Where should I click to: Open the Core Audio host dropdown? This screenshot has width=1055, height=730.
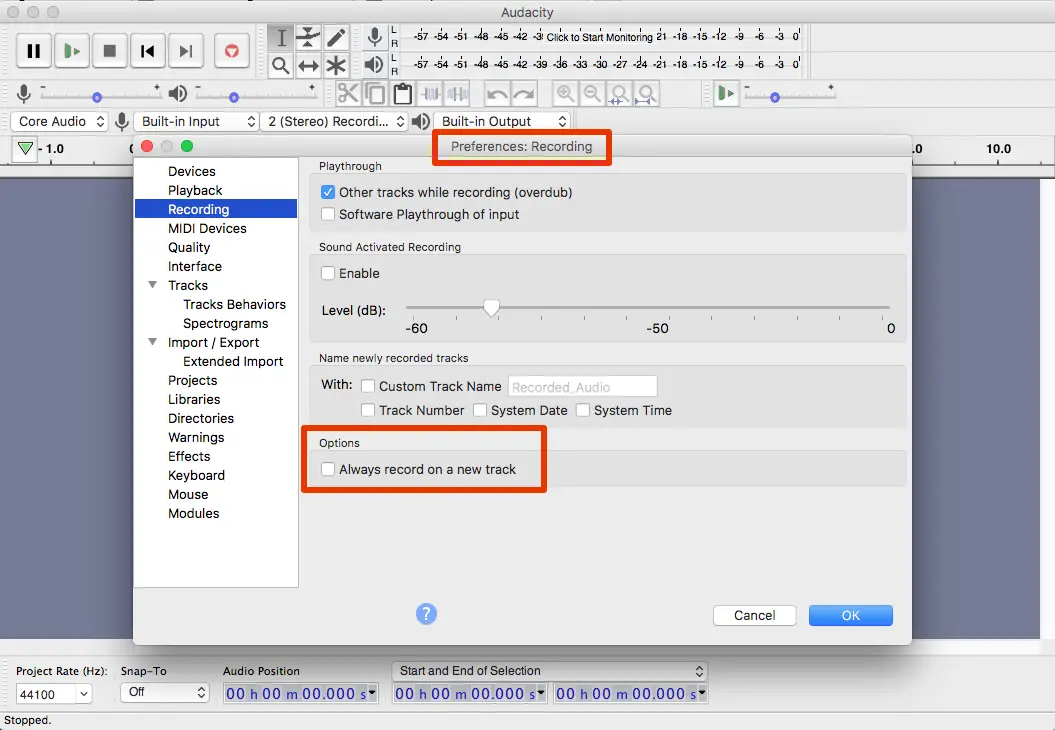61,121
